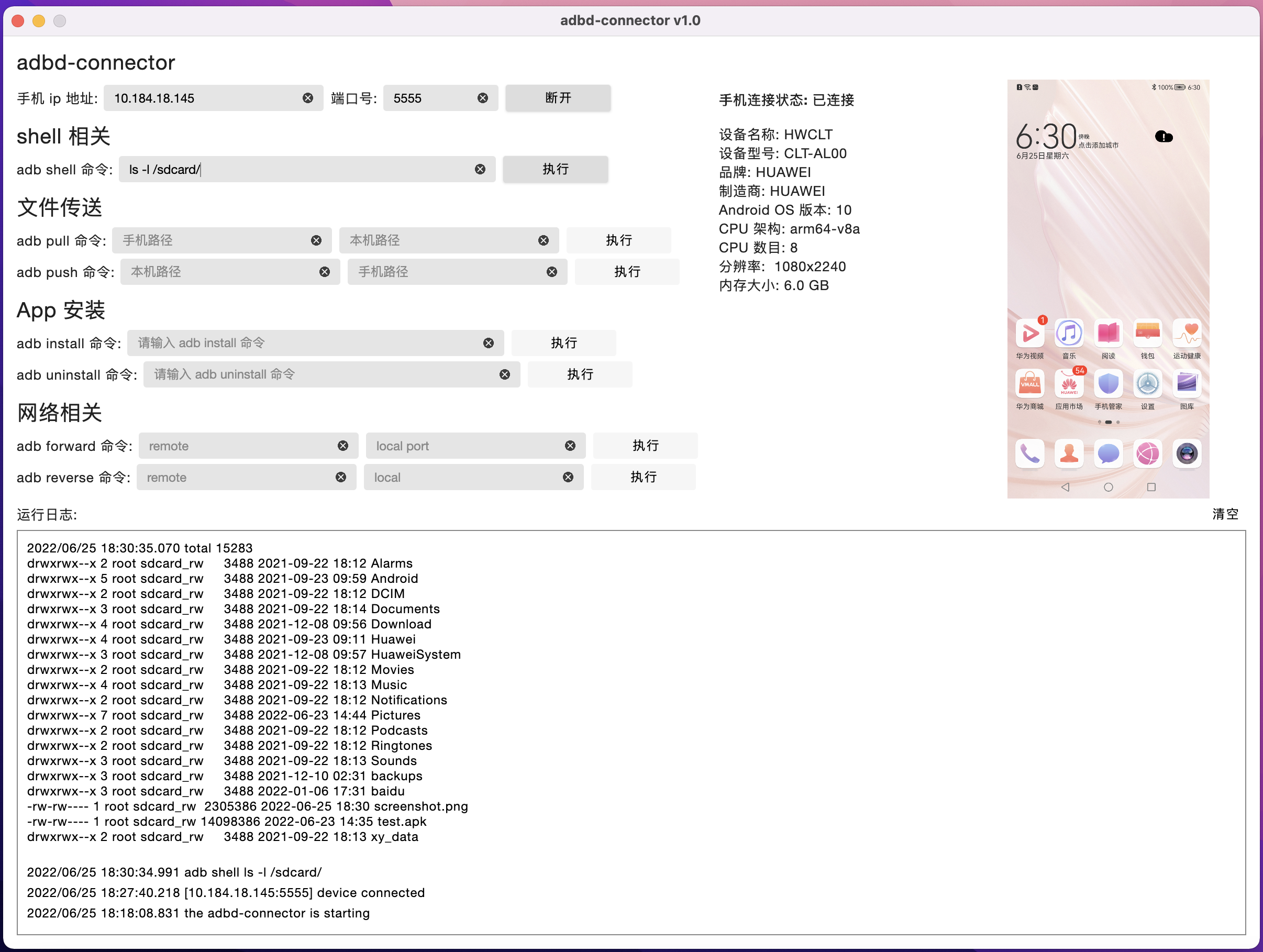The height and width of the screenshot is (952, 1263).
Task: Tap the Camera icon in phone dock
Action: (x=1186, y=454)
